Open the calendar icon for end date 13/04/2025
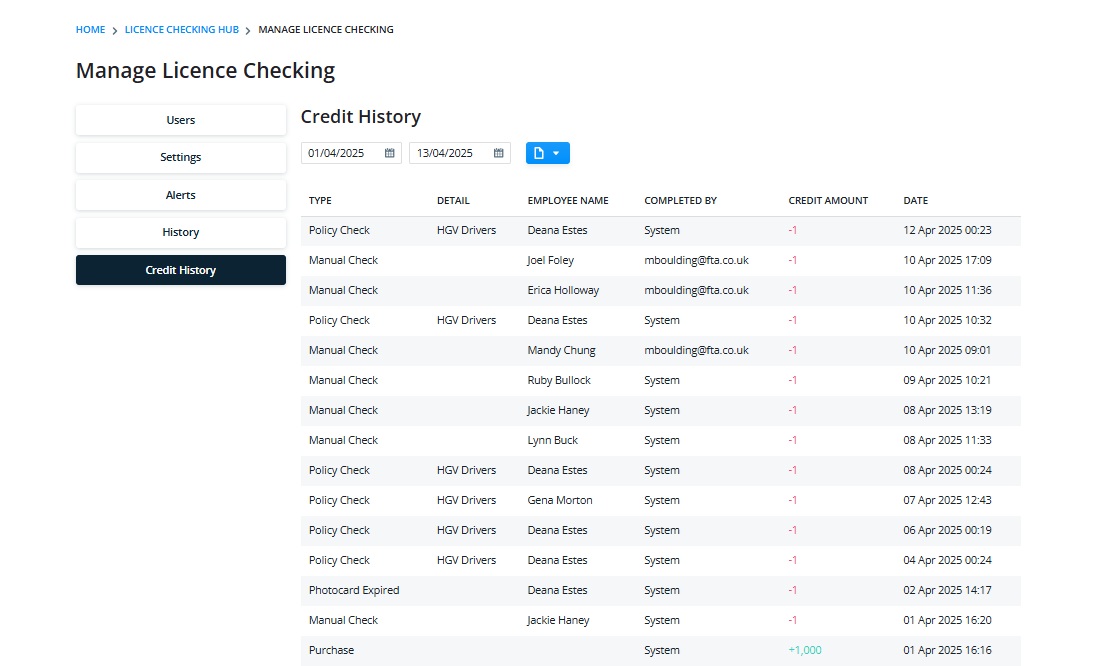This screenshot has width=1117, height=666. tap(499, 153)
